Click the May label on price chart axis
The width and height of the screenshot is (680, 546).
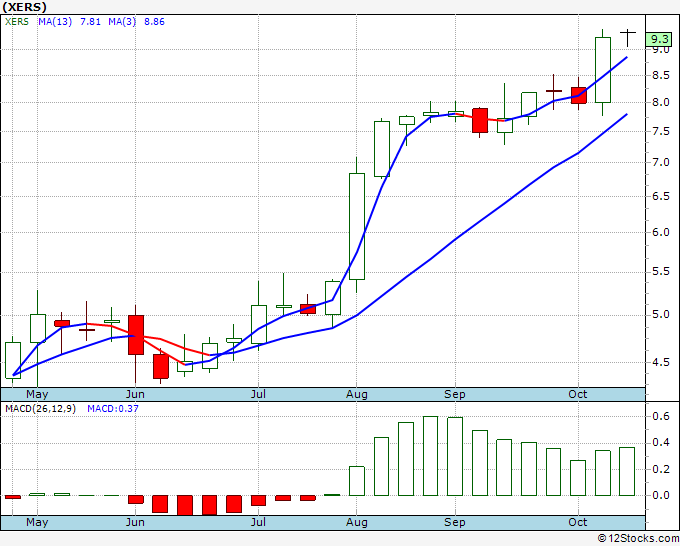[37, 394]
